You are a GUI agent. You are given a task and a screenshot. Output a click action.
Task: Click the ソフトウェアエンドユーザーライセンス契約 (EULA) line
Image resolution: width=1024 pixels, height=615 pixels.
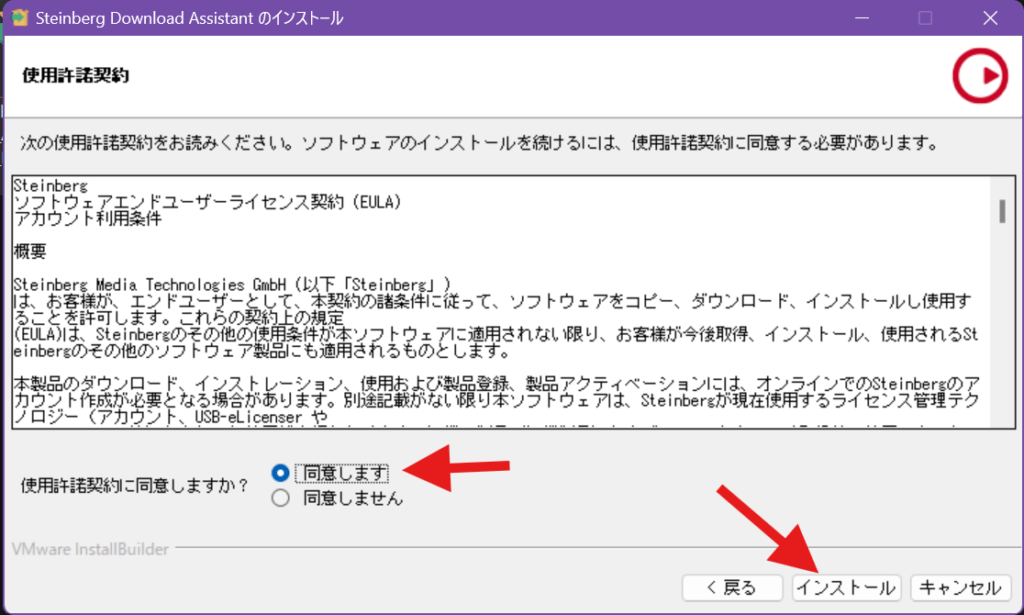pos(207,202)
